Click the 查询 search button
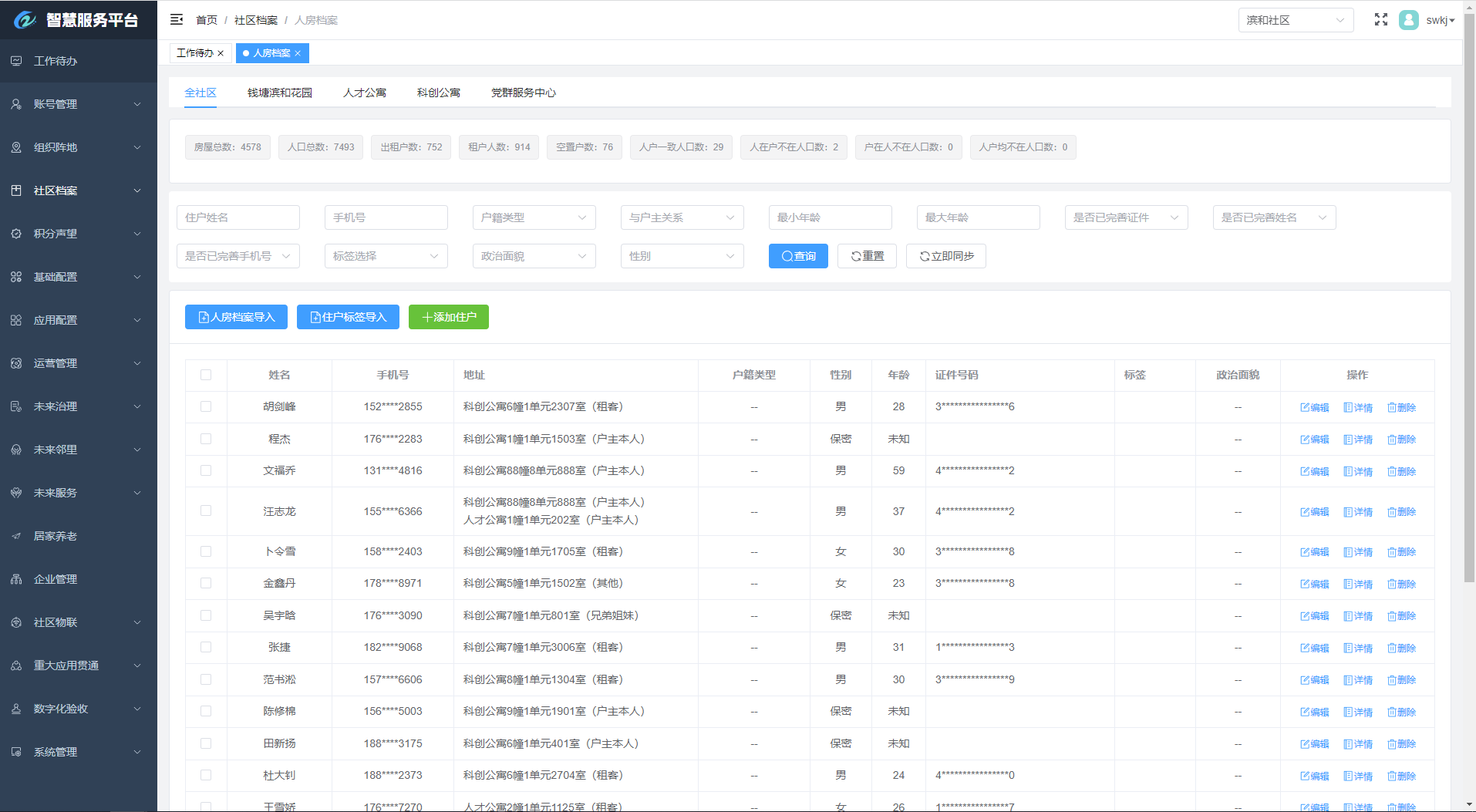This screenshot has height=812, width=1476. 798,256
